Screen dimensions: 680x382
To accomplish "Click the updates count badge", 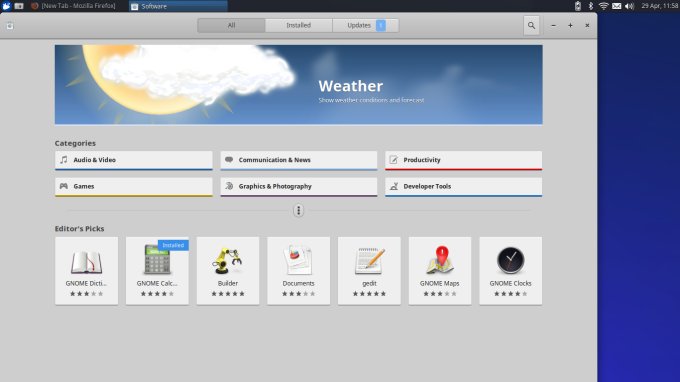I will click(380, 26).
